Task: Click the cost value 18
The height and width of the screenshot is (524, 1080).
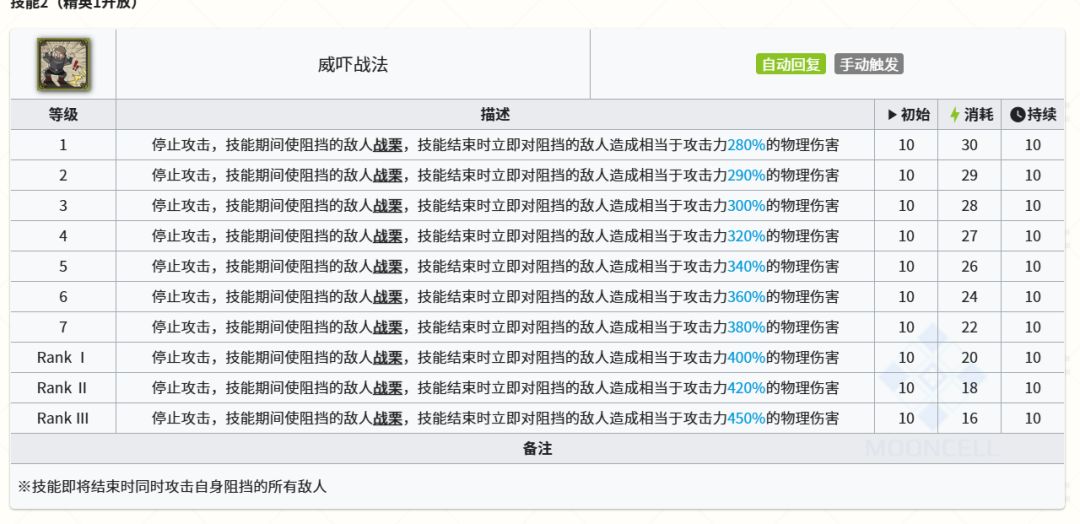Action: click(x=969, y=388)
